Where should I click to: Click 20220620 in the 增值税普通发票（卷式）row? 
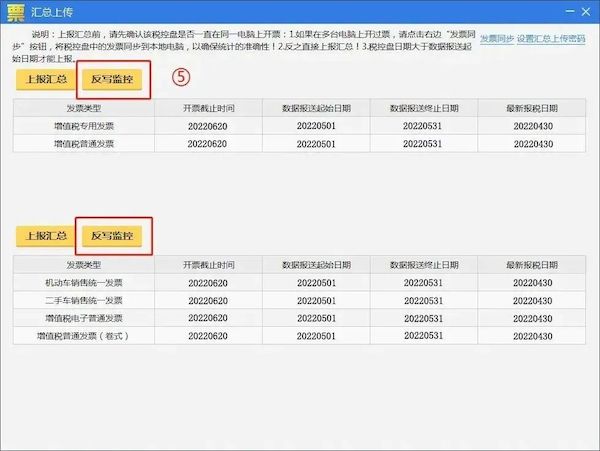pos(208,336)
